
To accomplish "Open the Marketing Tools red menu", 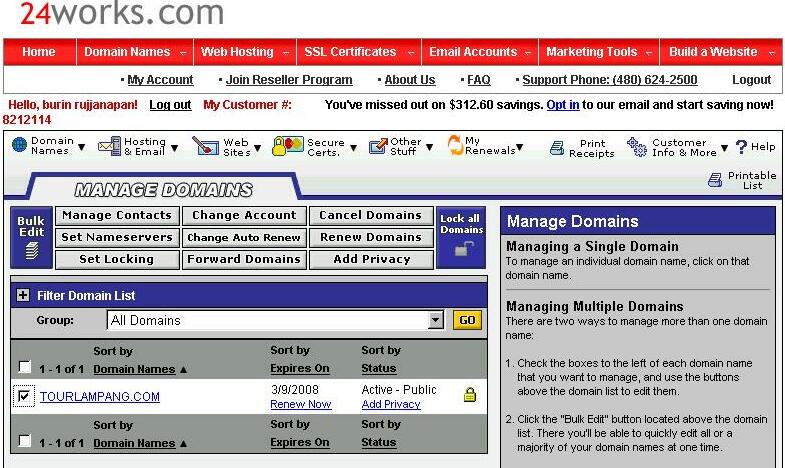I will pos(599,52).
